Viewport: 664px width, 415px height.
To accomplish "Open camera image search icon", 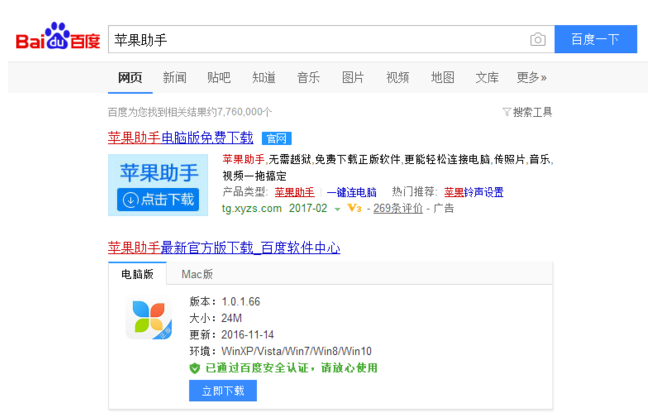I will 537,39.
